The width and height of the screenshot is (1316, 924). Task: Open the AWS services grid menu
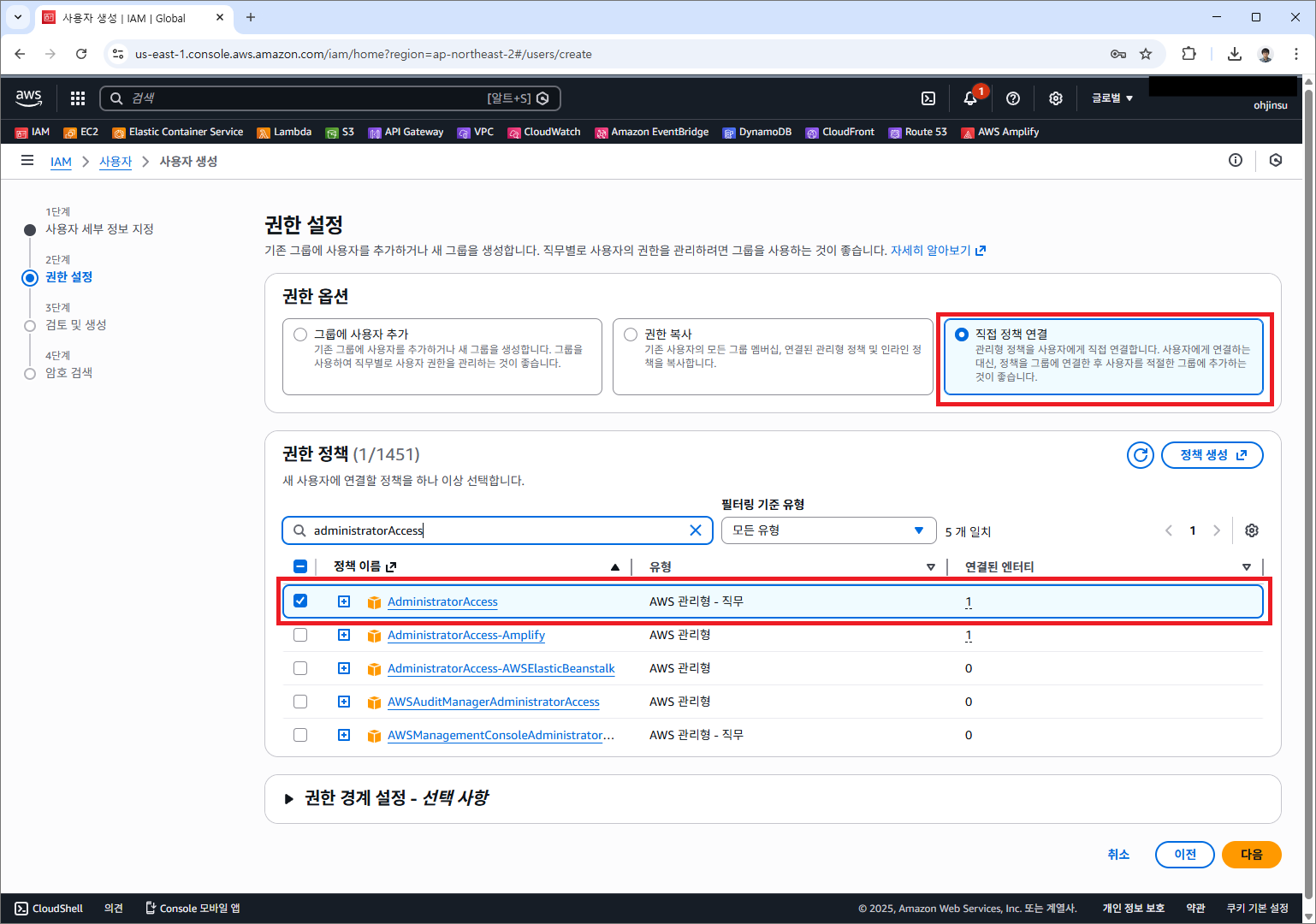pos(78,98)
